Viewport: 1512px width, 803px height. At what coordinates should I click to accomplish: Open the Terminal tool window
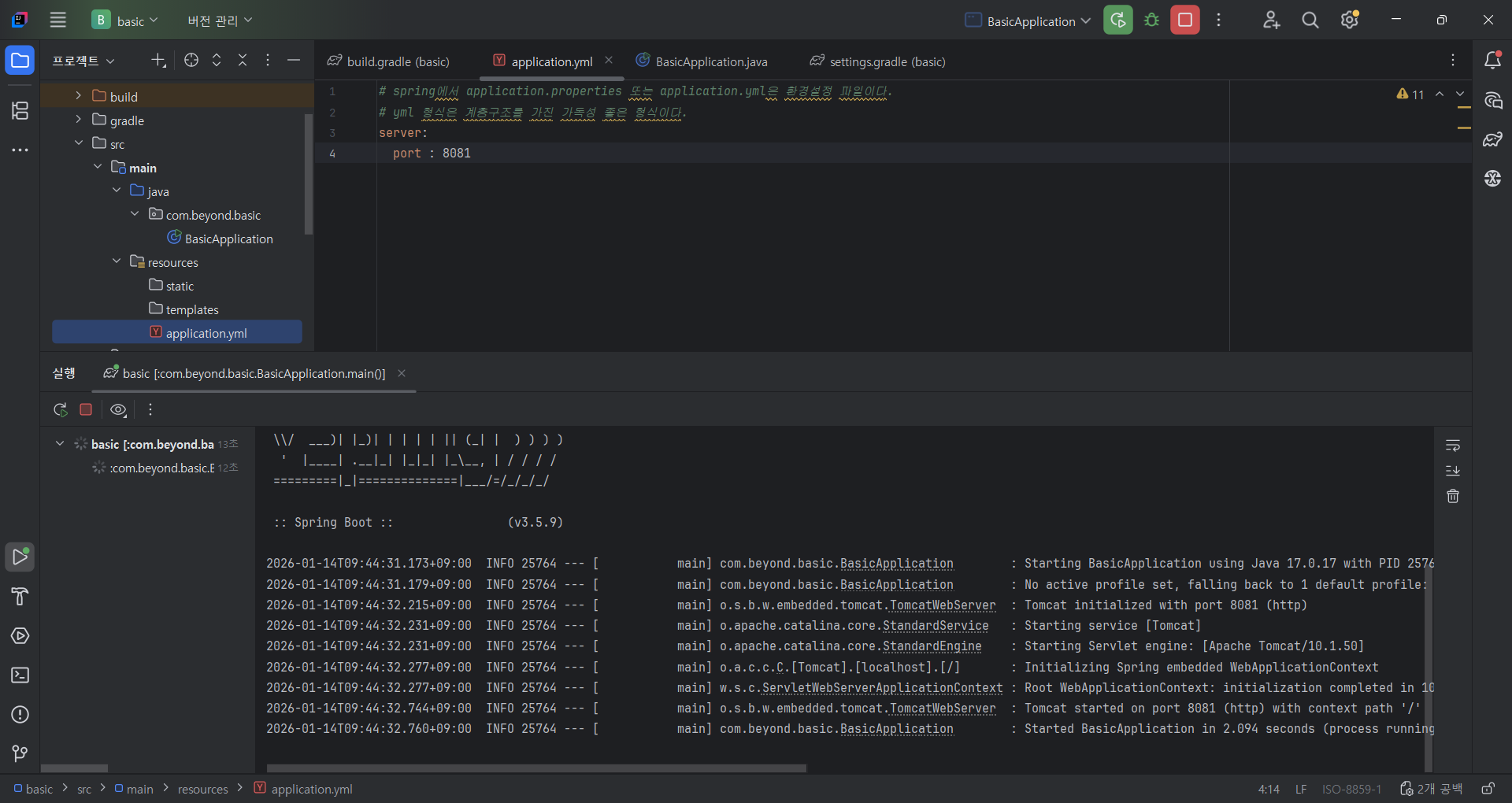(20, 675)
